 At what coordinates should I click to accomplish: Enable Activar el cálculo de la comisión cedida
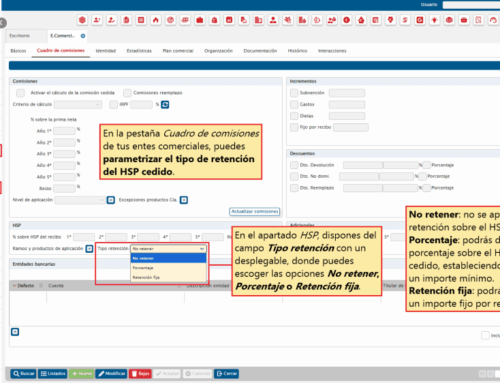coord(20,93)
